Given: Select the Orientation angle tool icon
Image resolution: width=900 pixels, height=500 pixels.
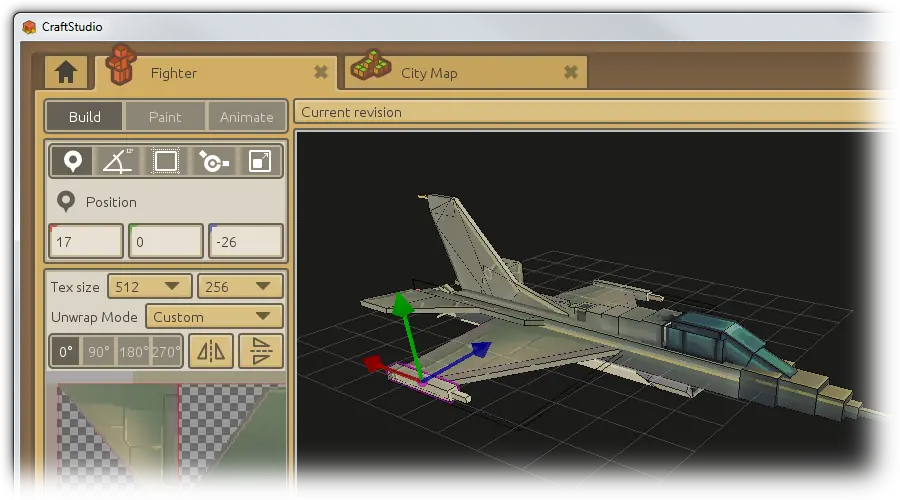Looking at the screenshot, I should pos(118,161).
